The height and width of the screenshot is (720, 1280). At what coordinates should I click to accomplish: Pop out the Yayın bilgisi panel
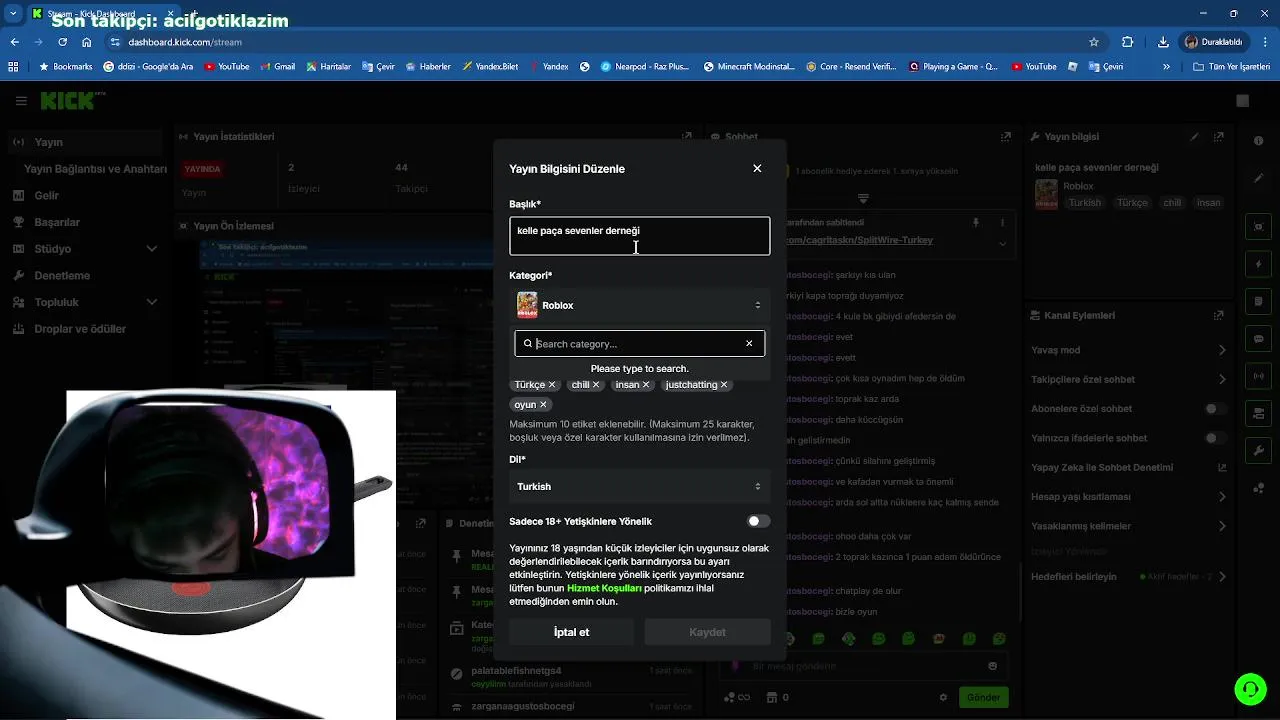(x=1221, y=137)
